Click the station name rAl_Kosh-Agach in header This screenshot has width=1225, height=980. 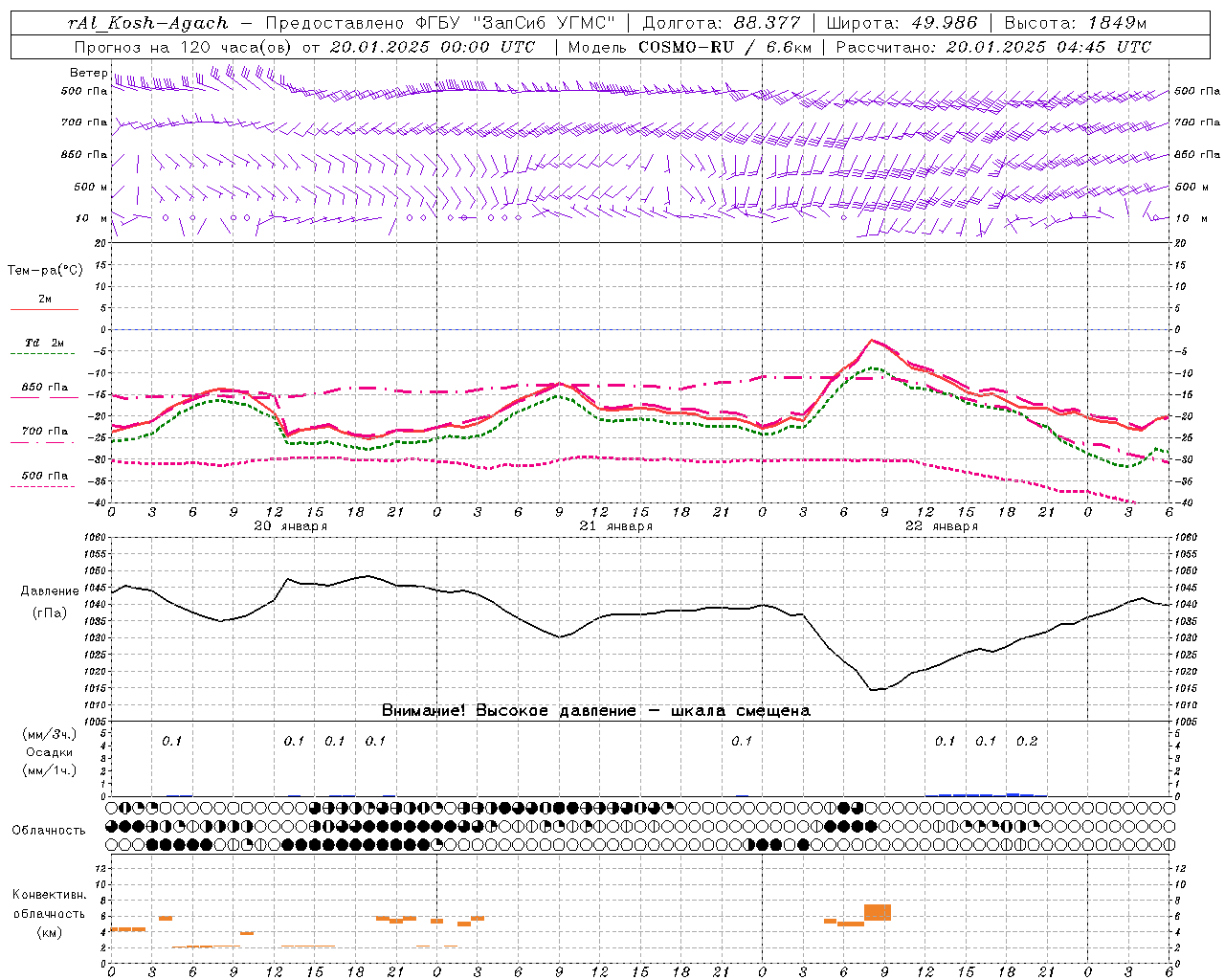148,23
